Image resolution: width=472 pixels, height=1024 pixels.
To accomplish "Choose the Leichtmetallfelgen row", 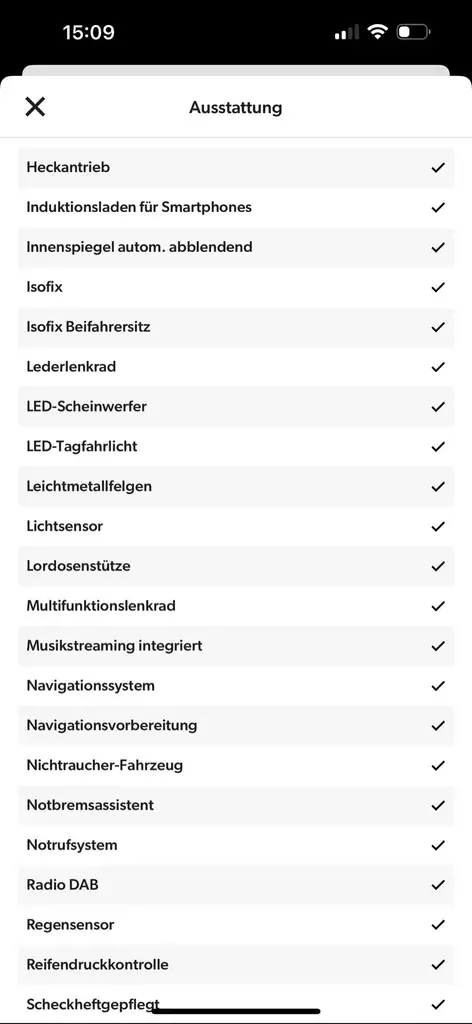I will coord(236,487).
